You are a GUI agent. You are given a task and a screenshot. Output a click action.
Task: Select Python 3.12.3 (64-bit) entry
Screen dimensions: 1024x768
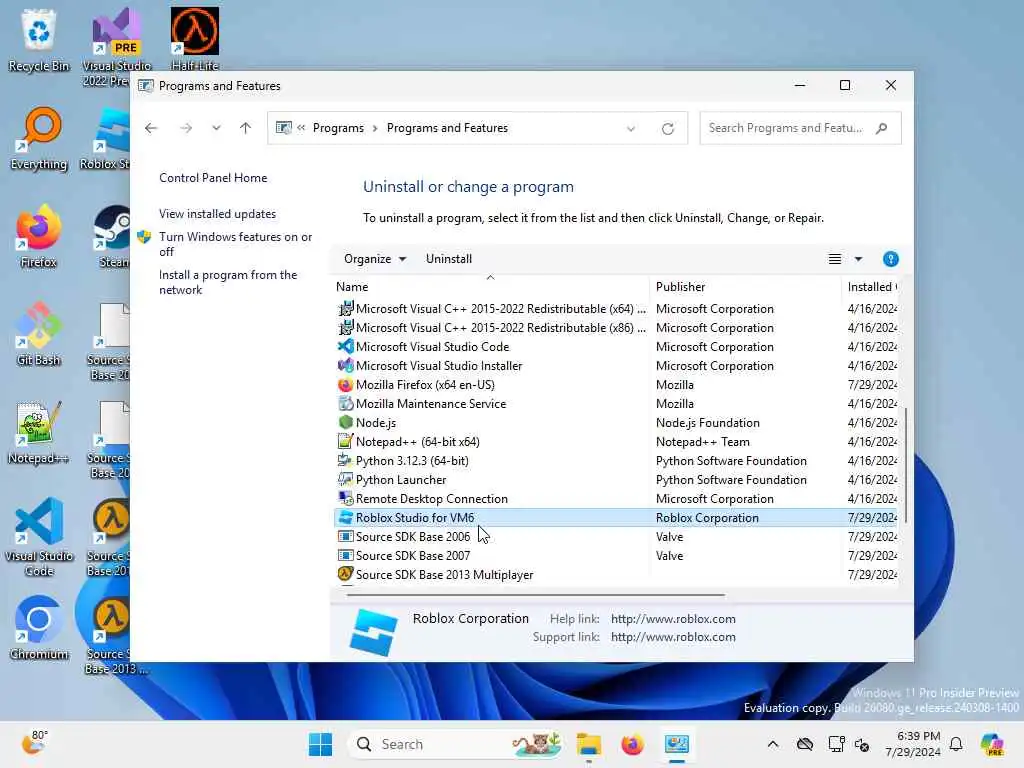(615, 461)
